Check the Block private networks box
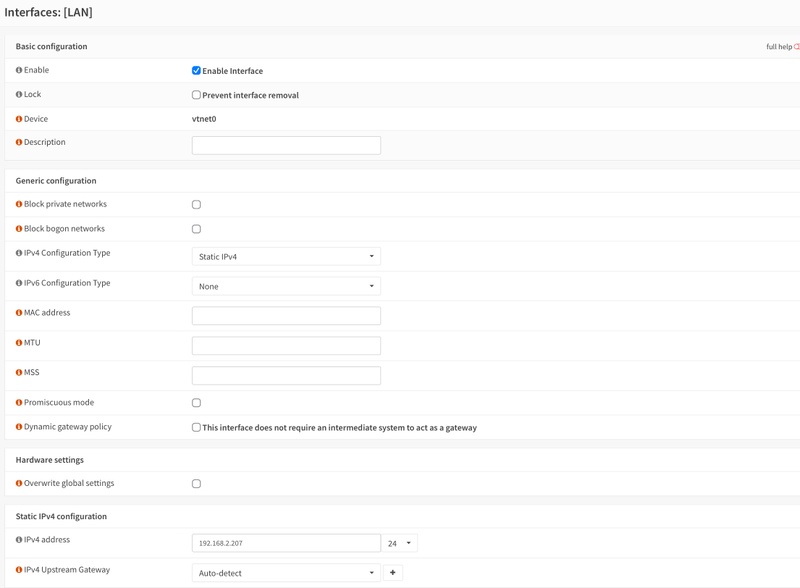 point(196,205)
